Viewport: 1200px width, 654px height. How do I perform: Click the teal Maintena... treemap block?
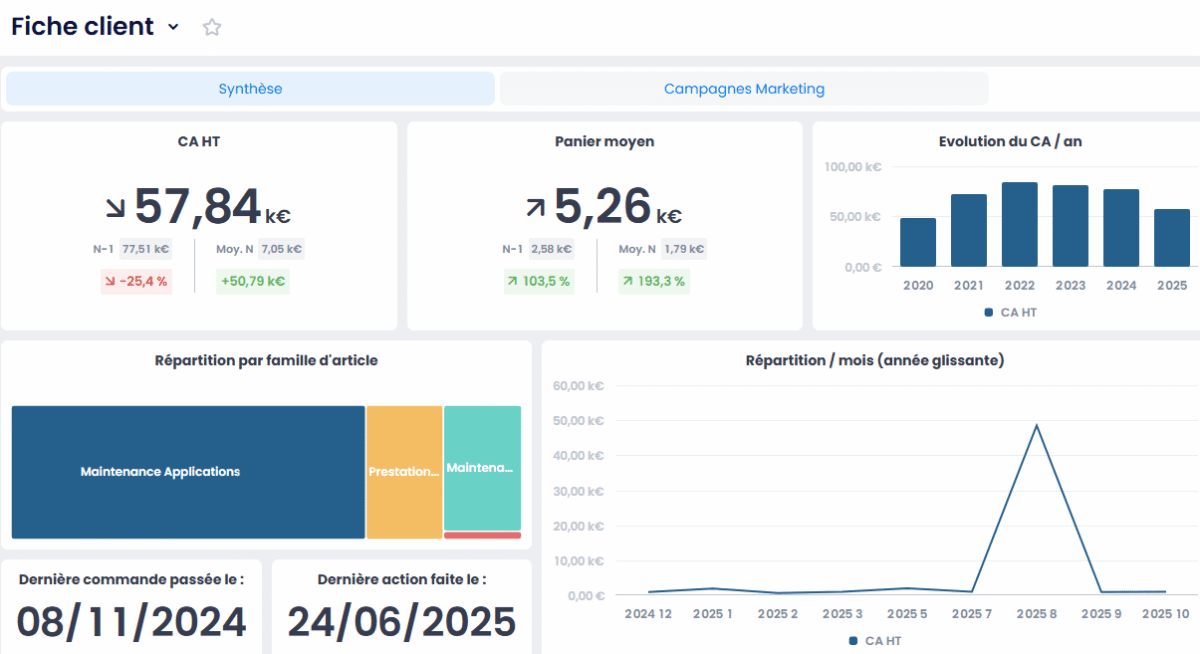[x=482, y=468]
